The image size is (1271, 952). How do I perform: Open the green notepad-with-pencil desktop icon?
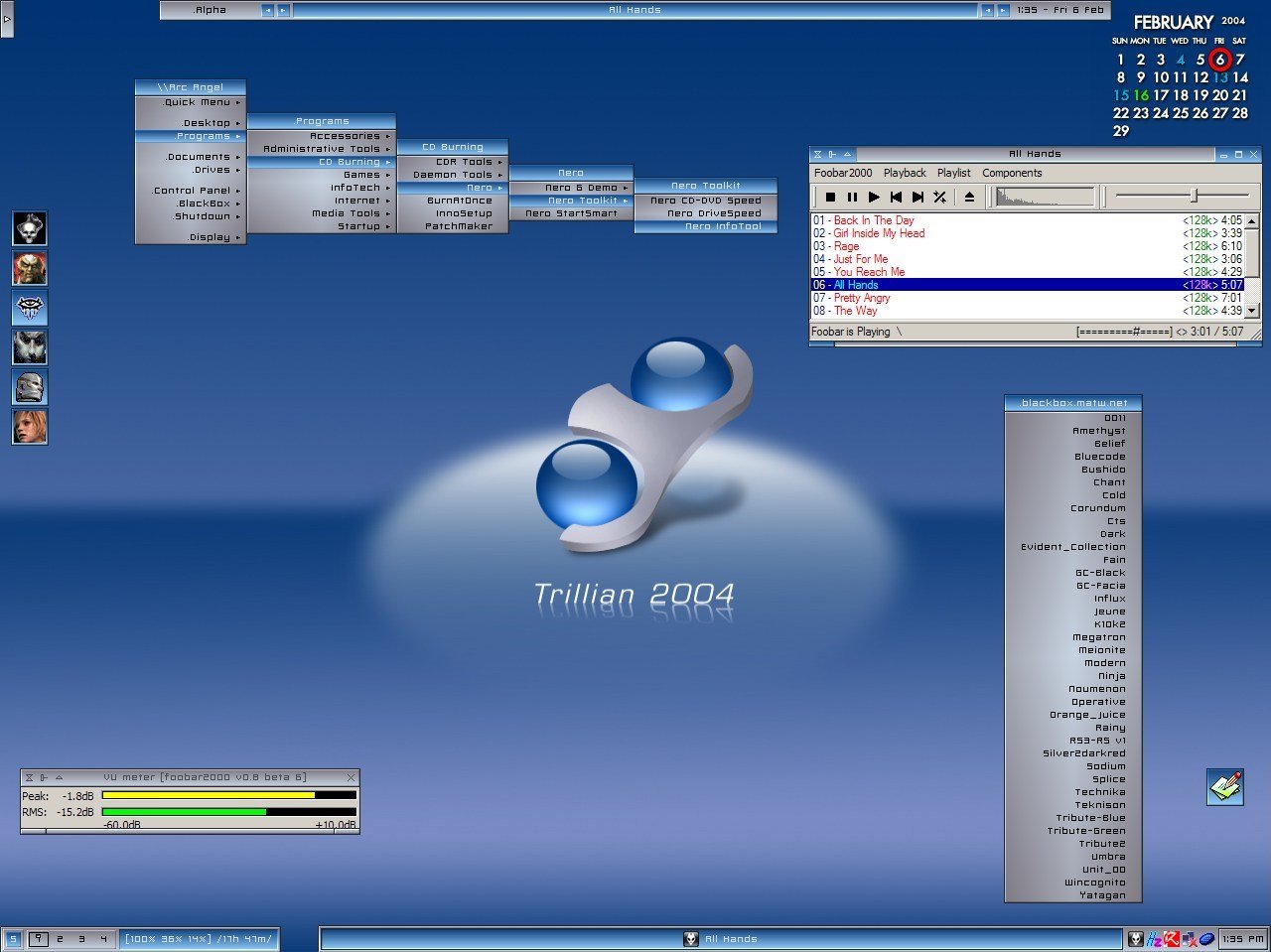point(1225,786)
